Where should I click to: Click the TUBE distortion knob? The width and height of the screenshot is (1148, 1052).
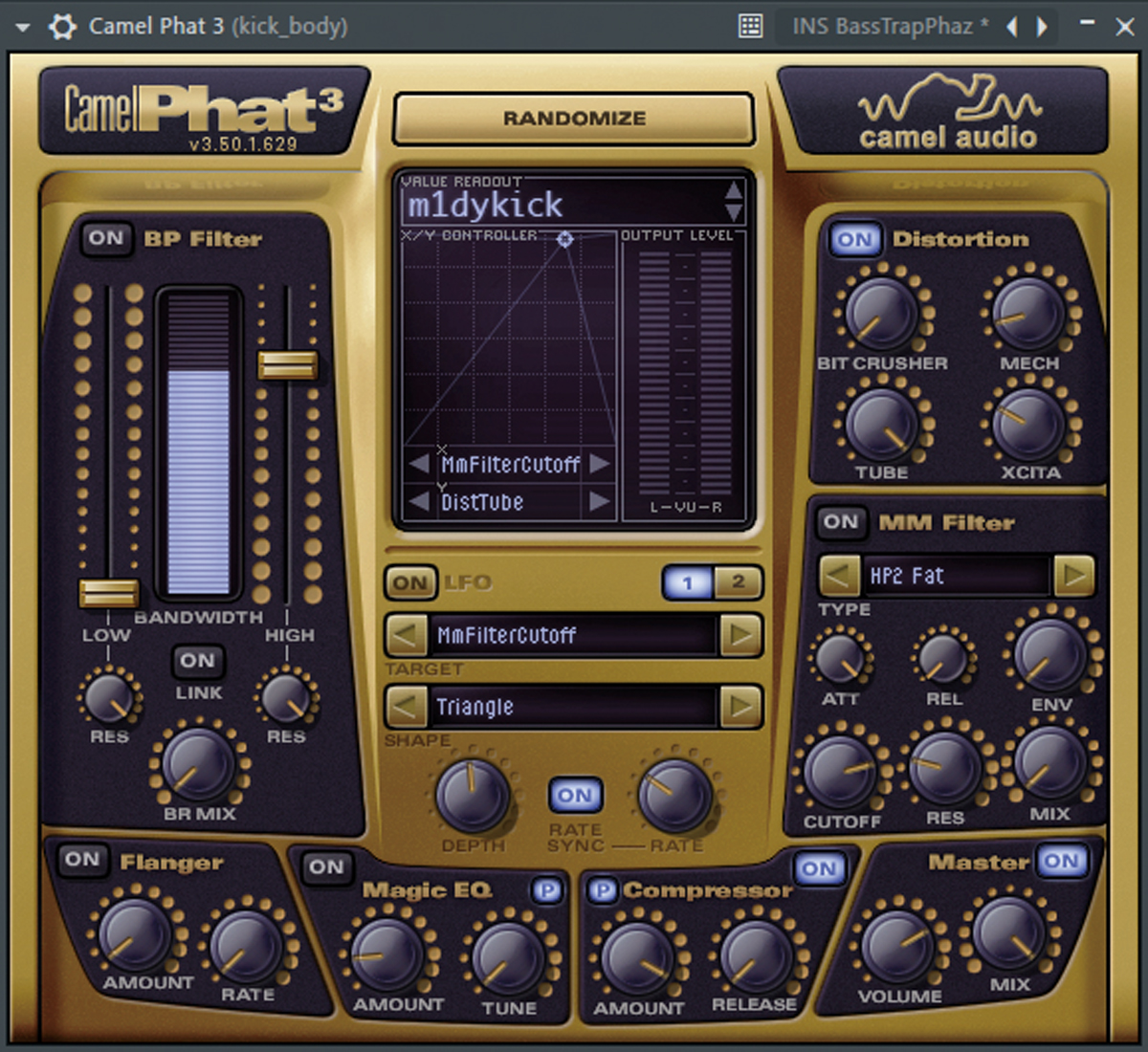click(882, 425)
